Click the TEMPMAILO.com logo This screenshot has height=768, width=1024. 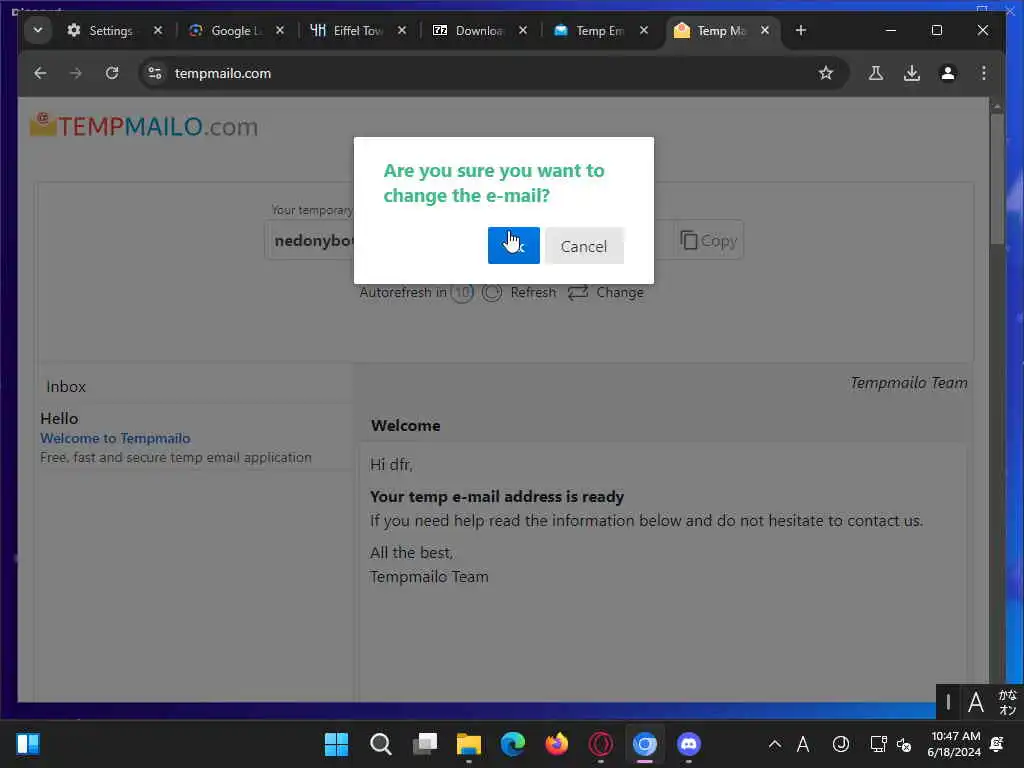(x=144, y=125)
